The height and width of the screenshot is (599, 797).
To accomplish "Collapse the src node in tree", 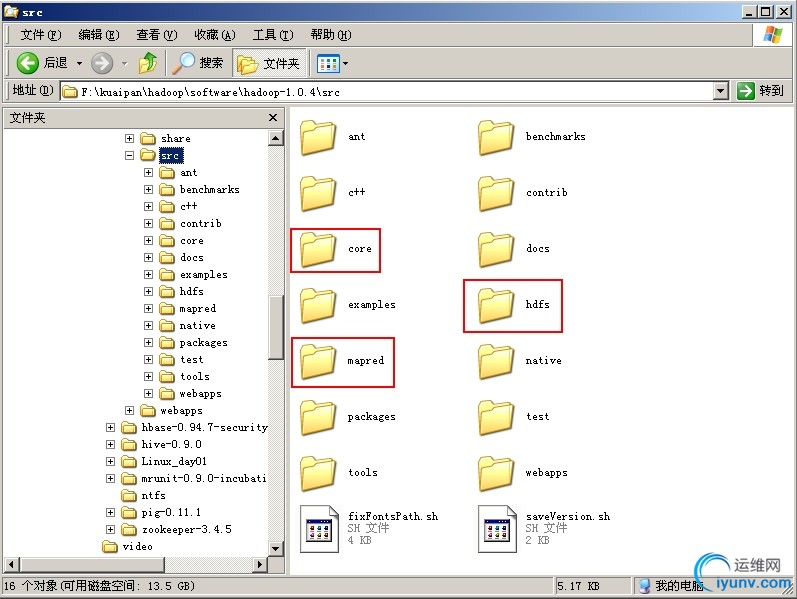I will [129, 155].
